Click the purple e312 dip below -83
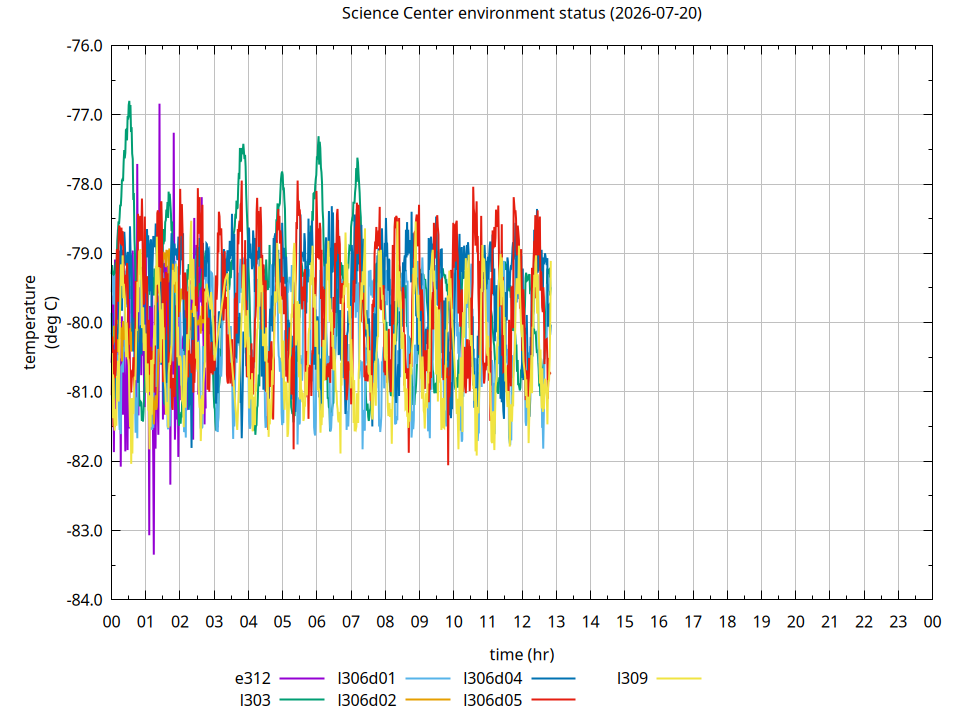 tap(154, 551)
